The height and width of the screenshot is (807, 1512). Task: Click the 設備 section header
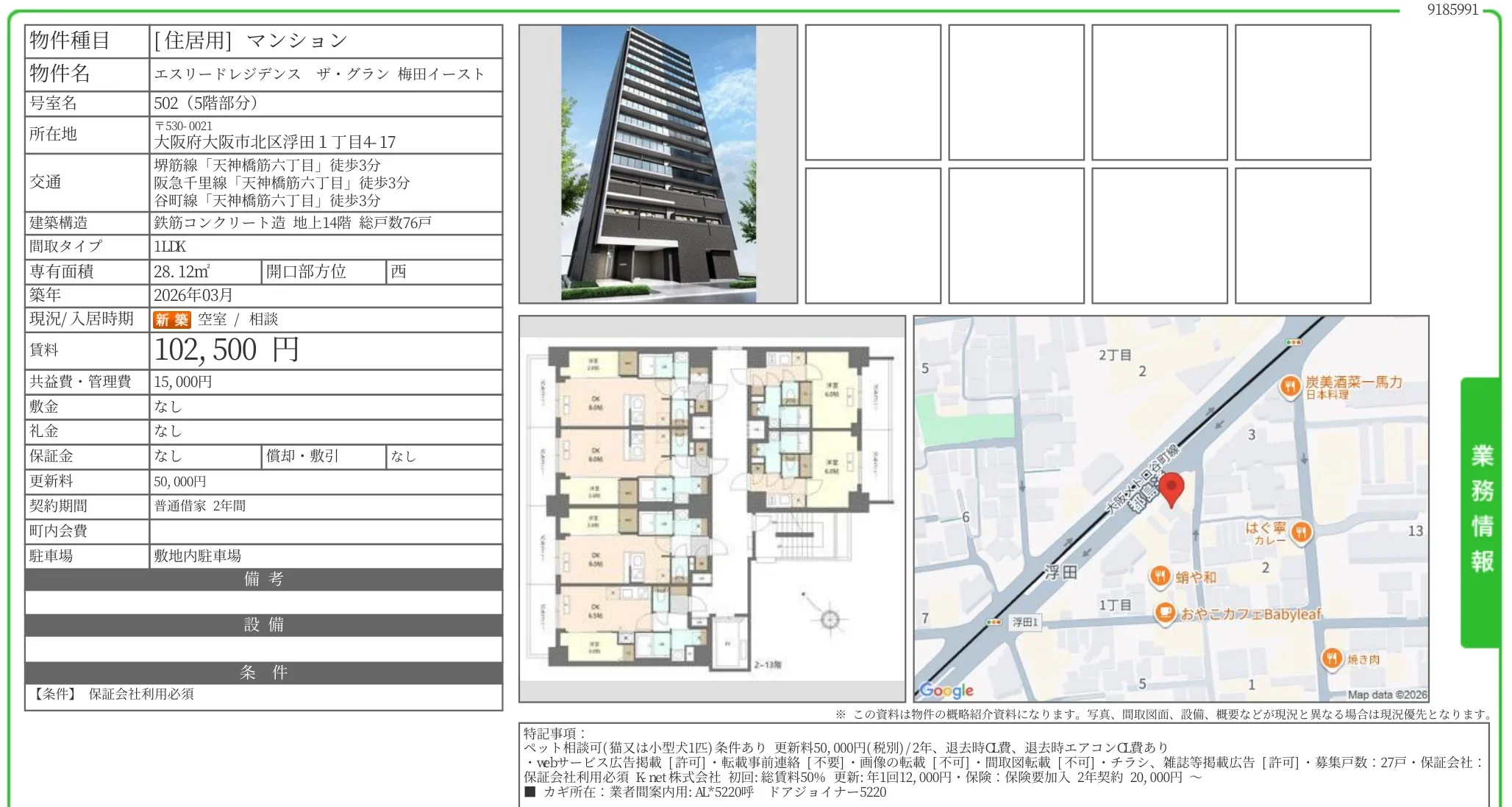coord(263,625)
